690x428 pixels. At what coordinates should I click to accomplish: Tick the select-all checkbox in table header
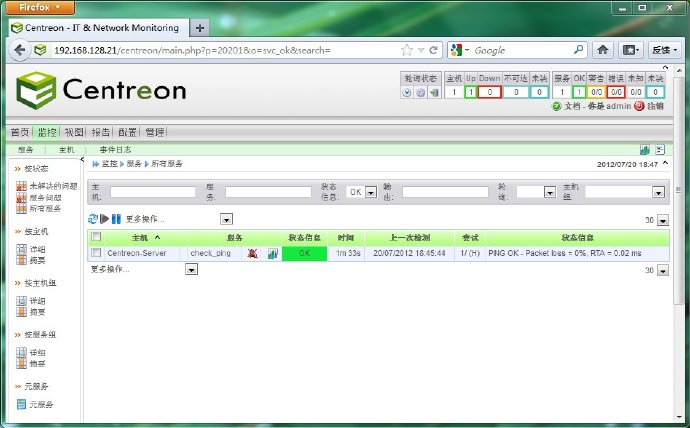[x=96, y=237]
